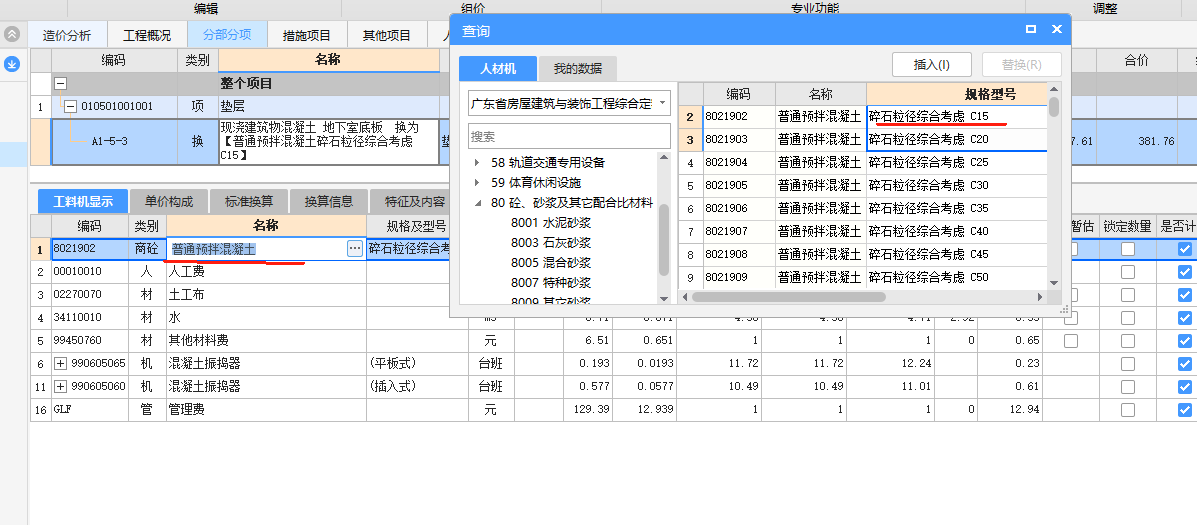Toggle 锁定数量 checkbox for 普通预拌混凝土 row
1197x525 pixels.
[1128, 249]
